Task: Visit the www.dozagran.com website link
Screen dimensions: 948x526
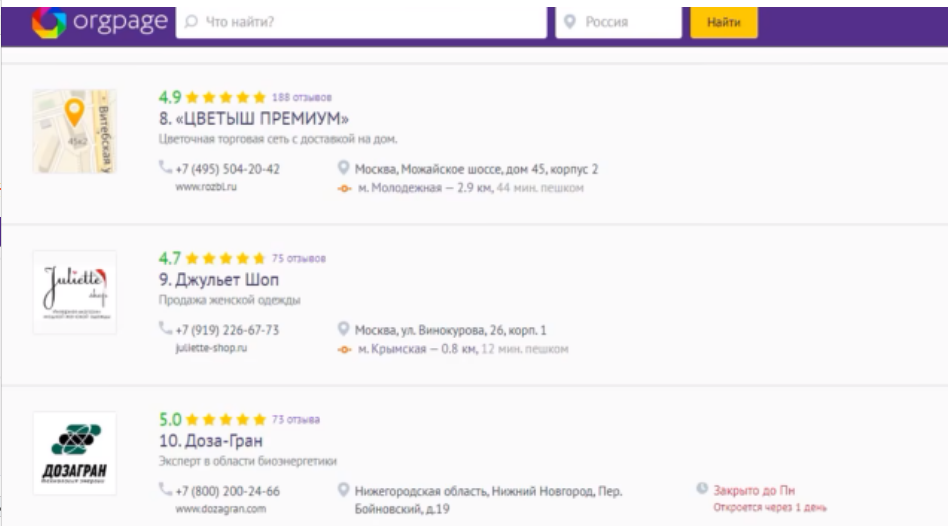Action: click(x=221, y=508)
